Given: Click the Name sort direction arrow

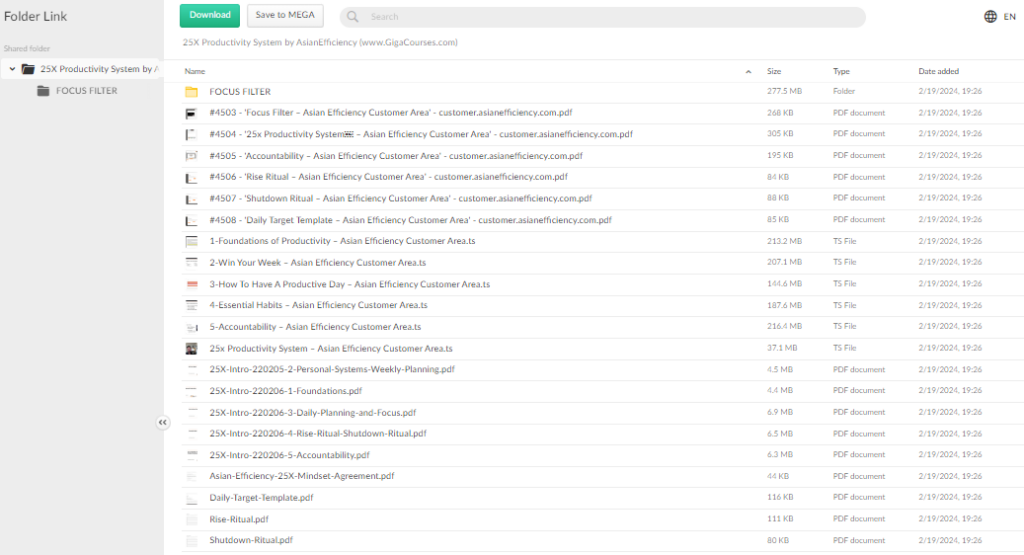Looking at the screenshot, I should point(748,72).
